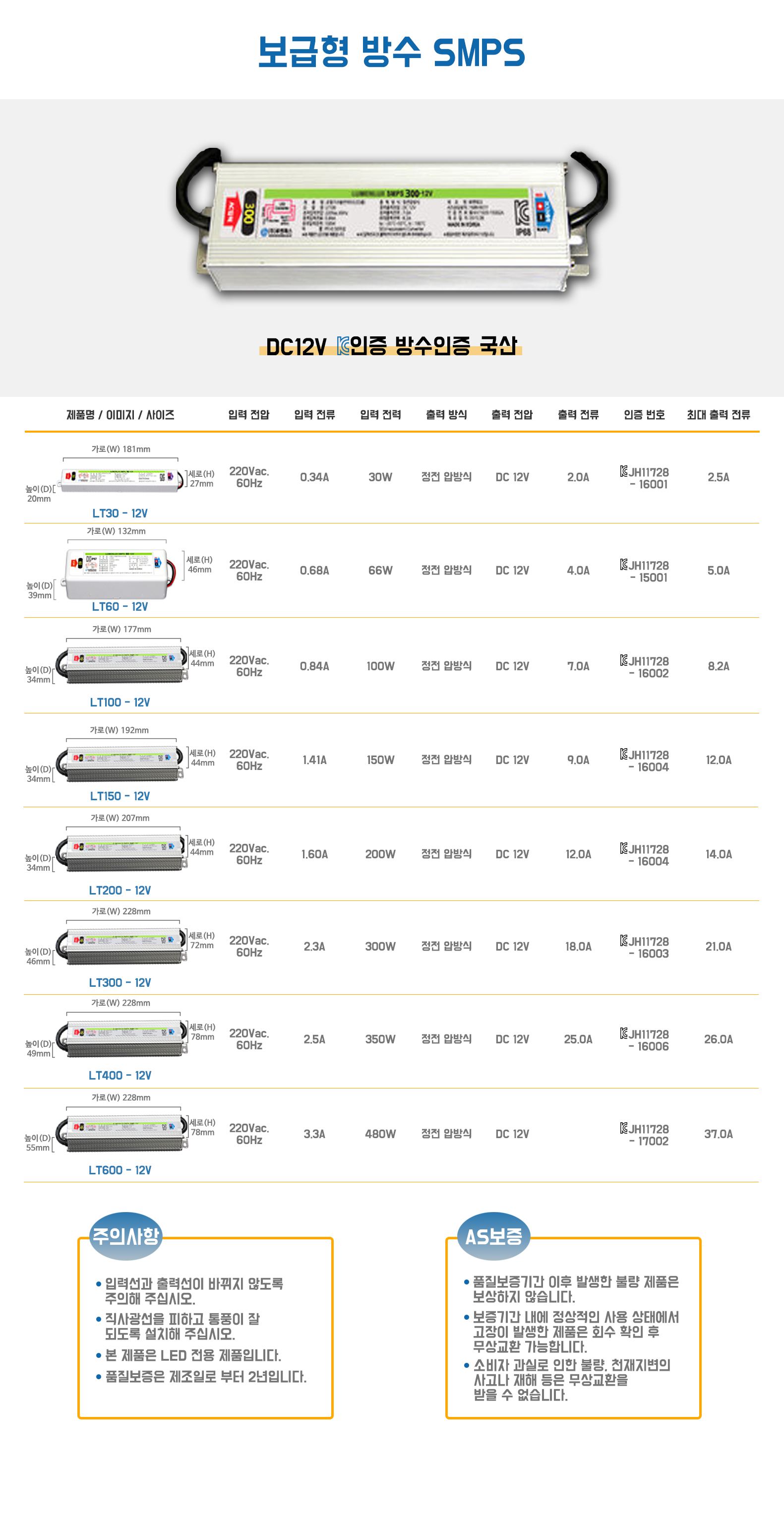This screenshot has height=1538, width=784.
Task: Click the KC logo in the DC12V banner
Action: tap(343, 346)
